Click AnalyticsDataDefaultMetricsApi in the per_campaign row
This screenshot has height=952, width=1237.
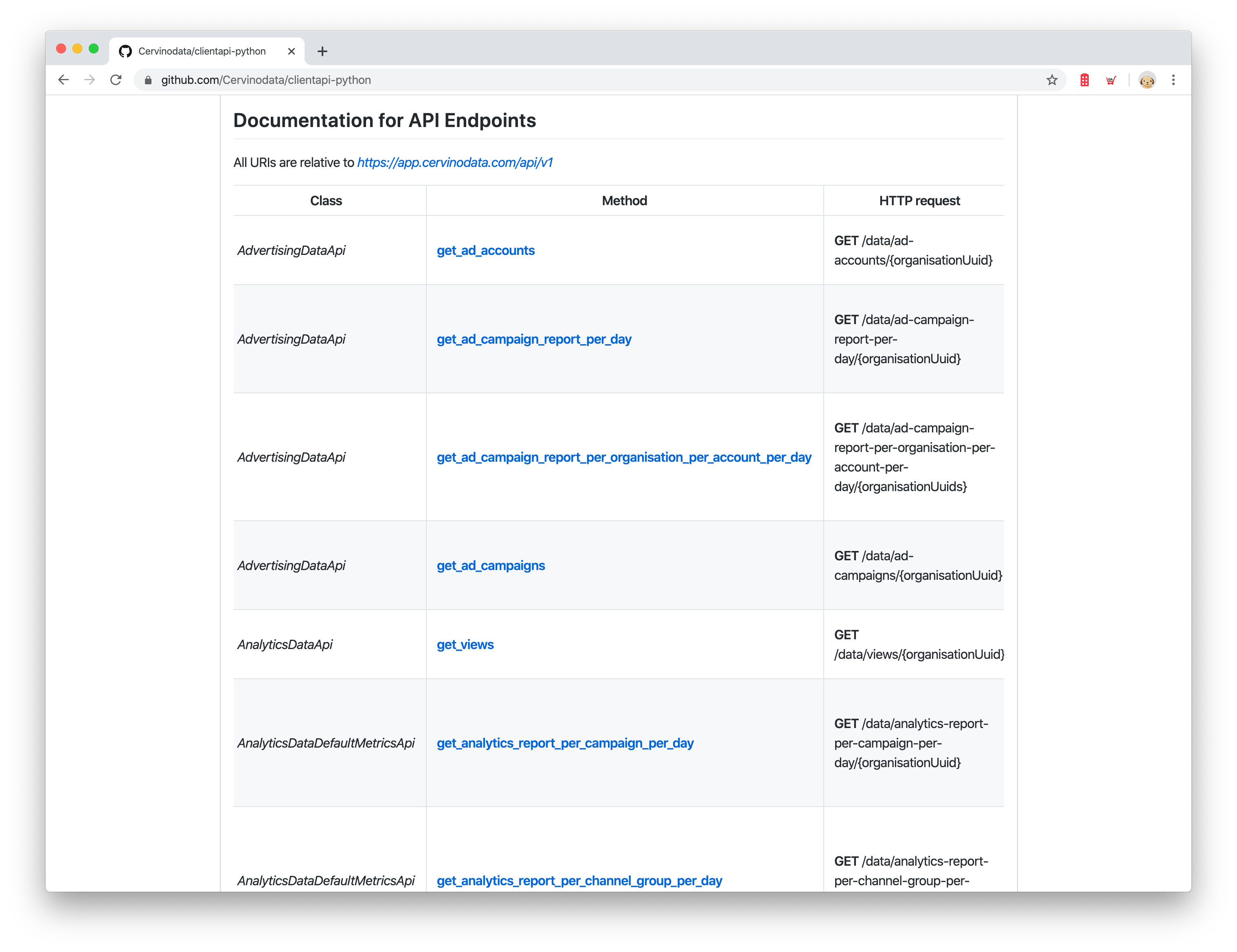326,743
